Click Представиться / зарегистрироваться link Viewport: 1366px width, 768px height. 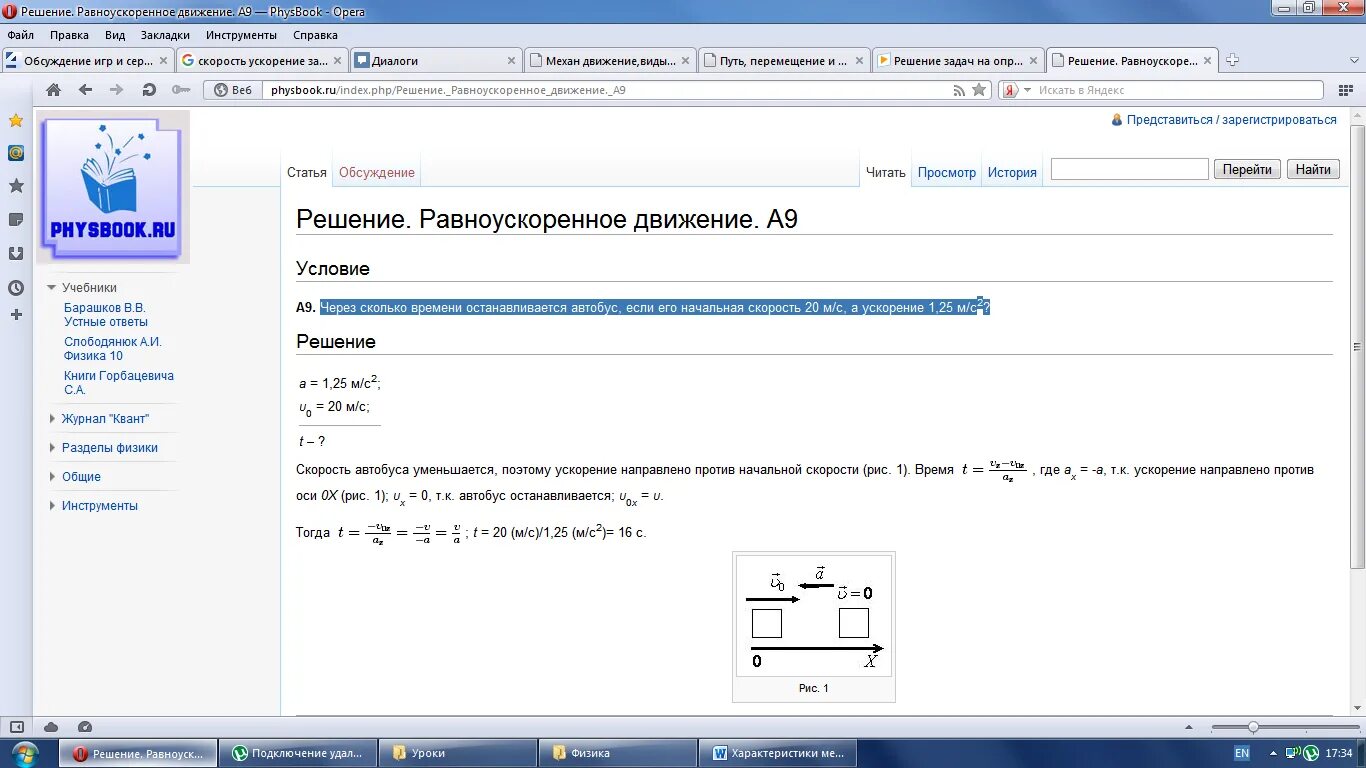(x=1232, y=120)
